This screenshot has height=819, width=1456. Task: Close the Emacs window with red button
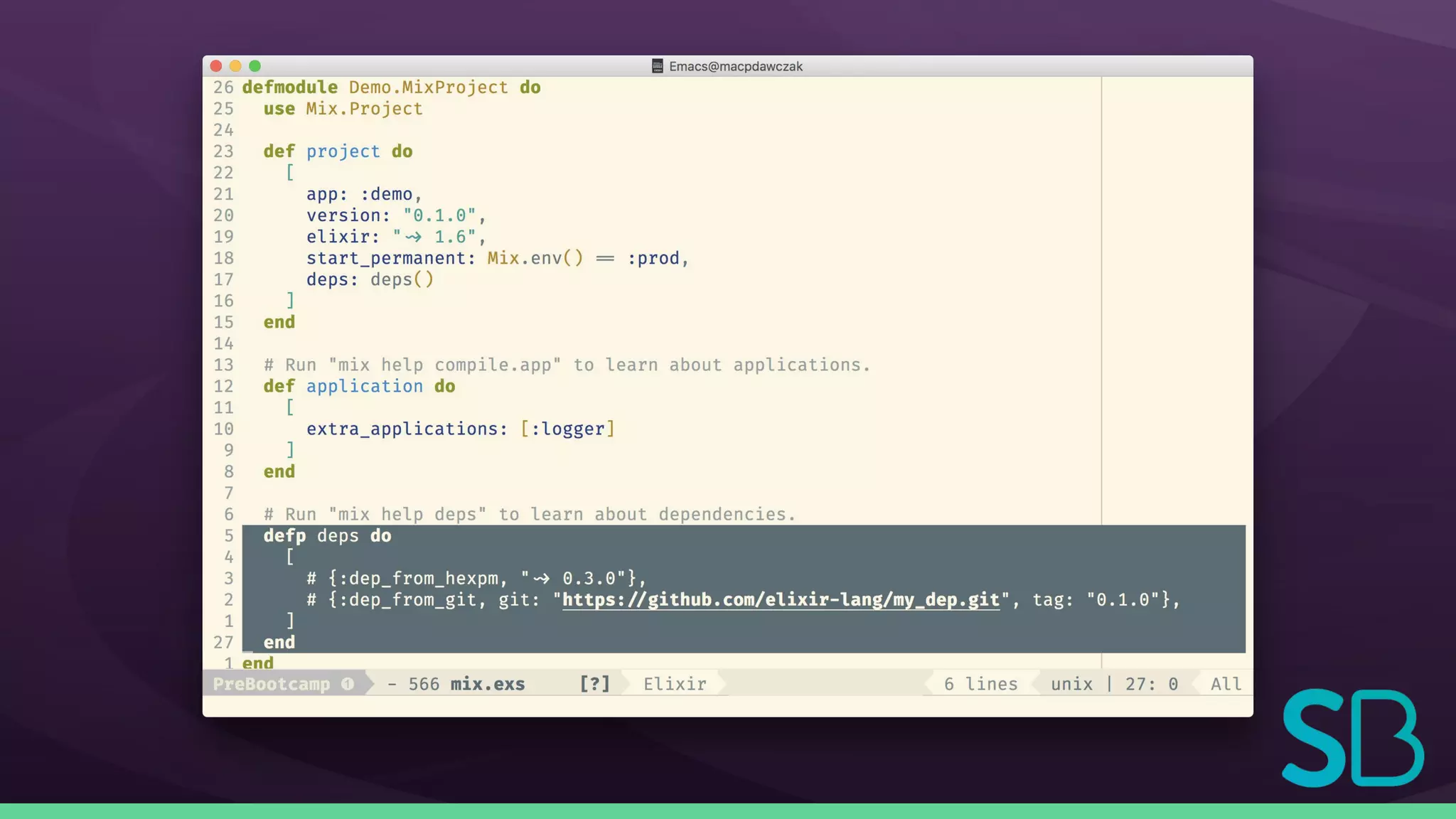click(x=216, y=66)
